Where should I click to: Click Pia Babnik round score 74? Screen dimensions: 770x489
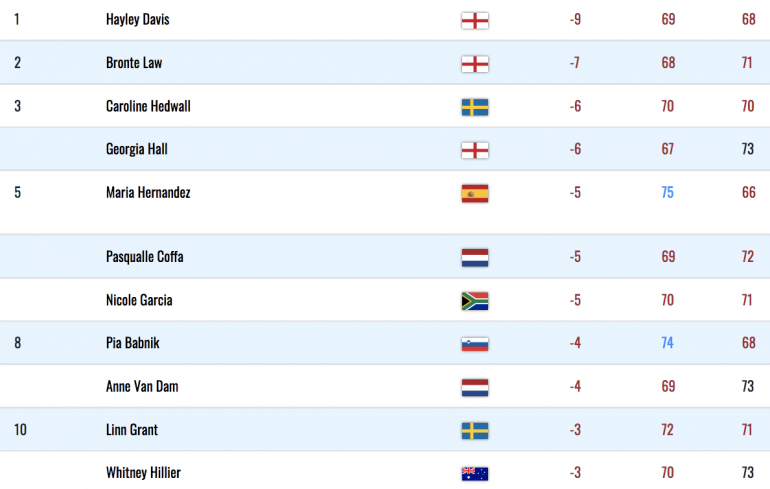tap(667, 343)
